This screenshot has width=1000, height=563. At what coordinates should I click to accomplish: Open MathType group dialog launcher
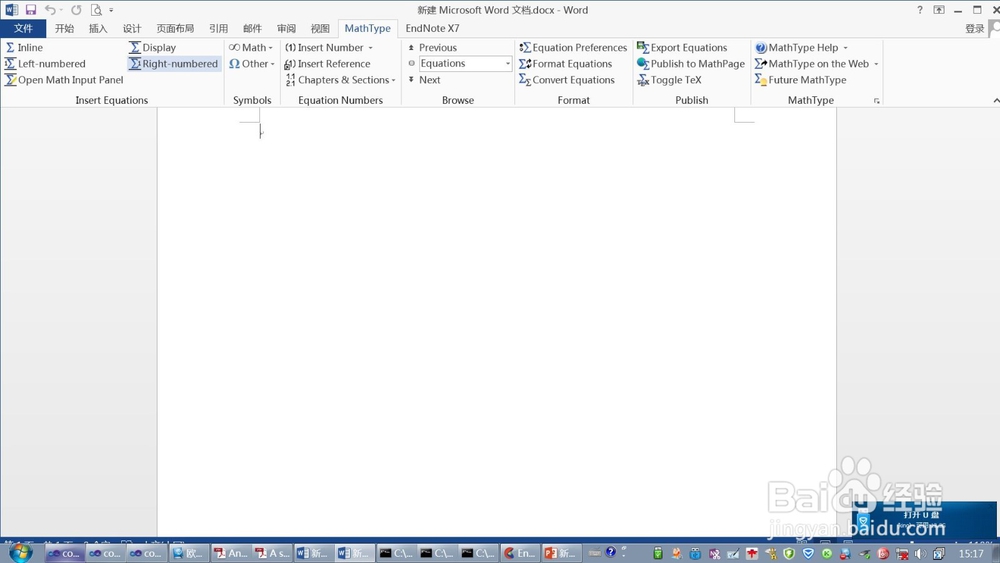tap(876, 101)
